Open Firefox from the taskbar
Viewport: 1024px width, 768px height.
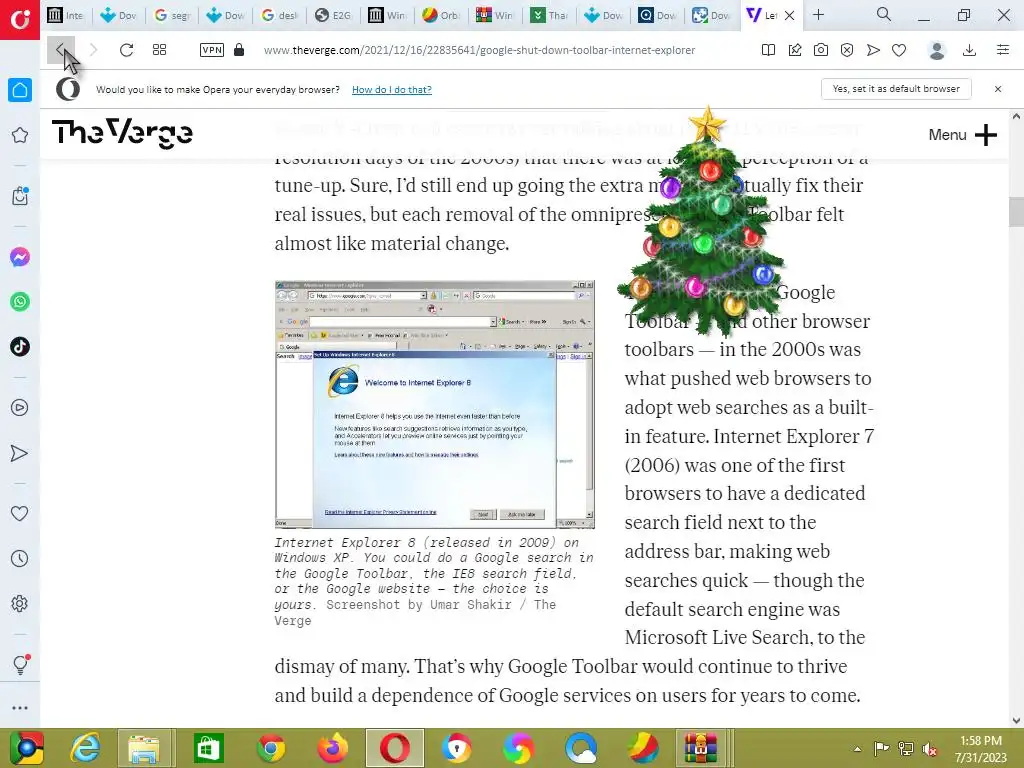coord(332,748)
